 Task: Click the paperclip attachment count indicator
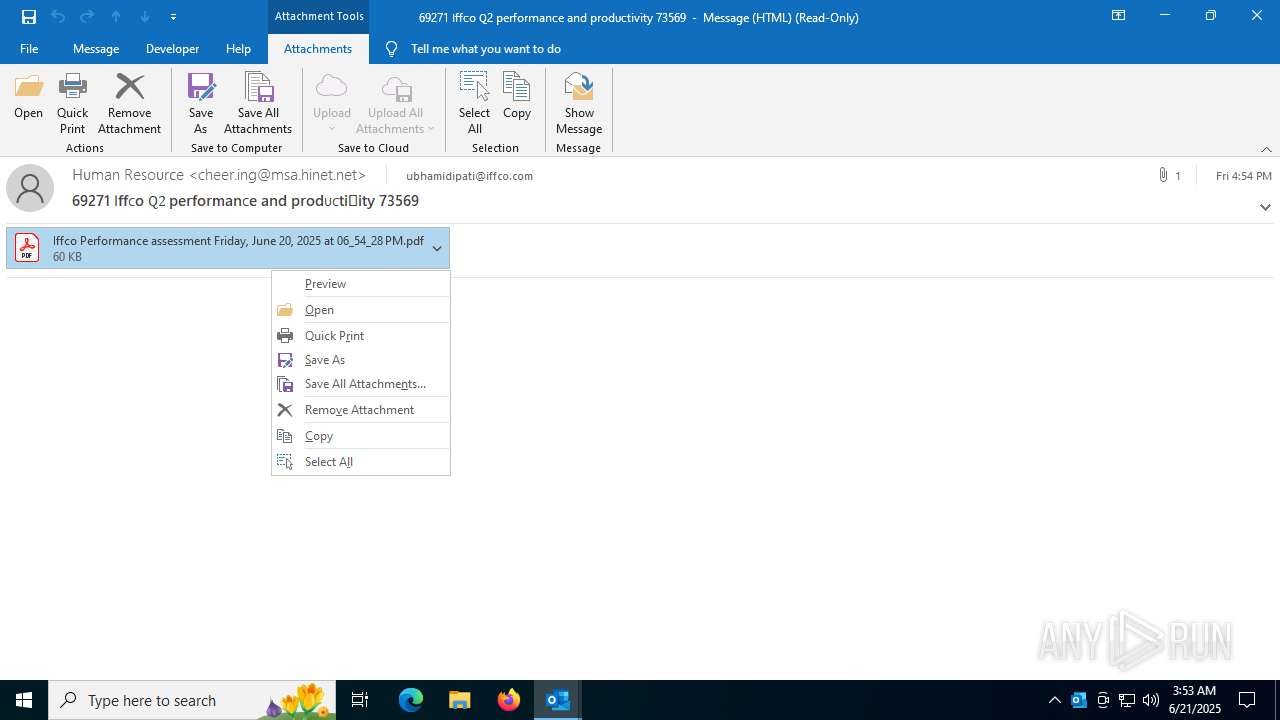click(1169, 175)
